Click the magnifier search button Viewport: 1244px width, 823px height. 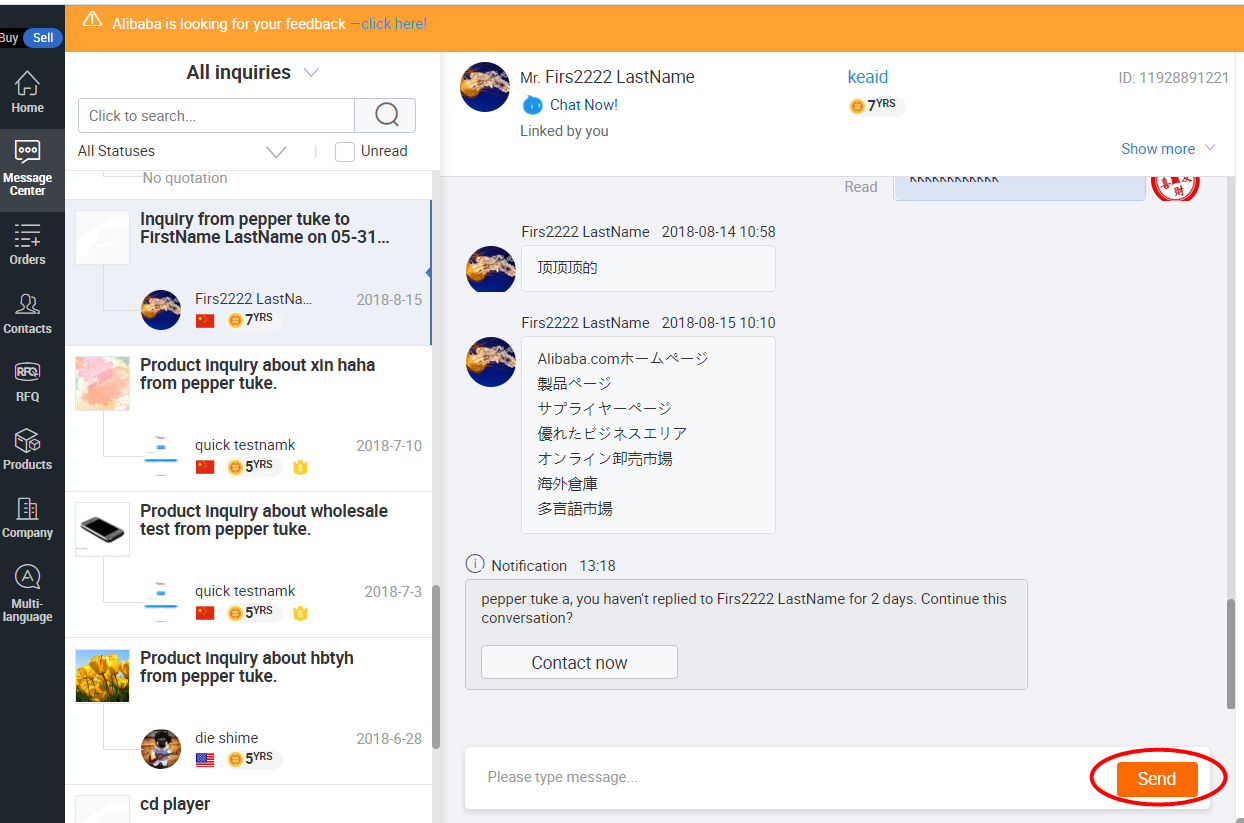tap(386, 115)
